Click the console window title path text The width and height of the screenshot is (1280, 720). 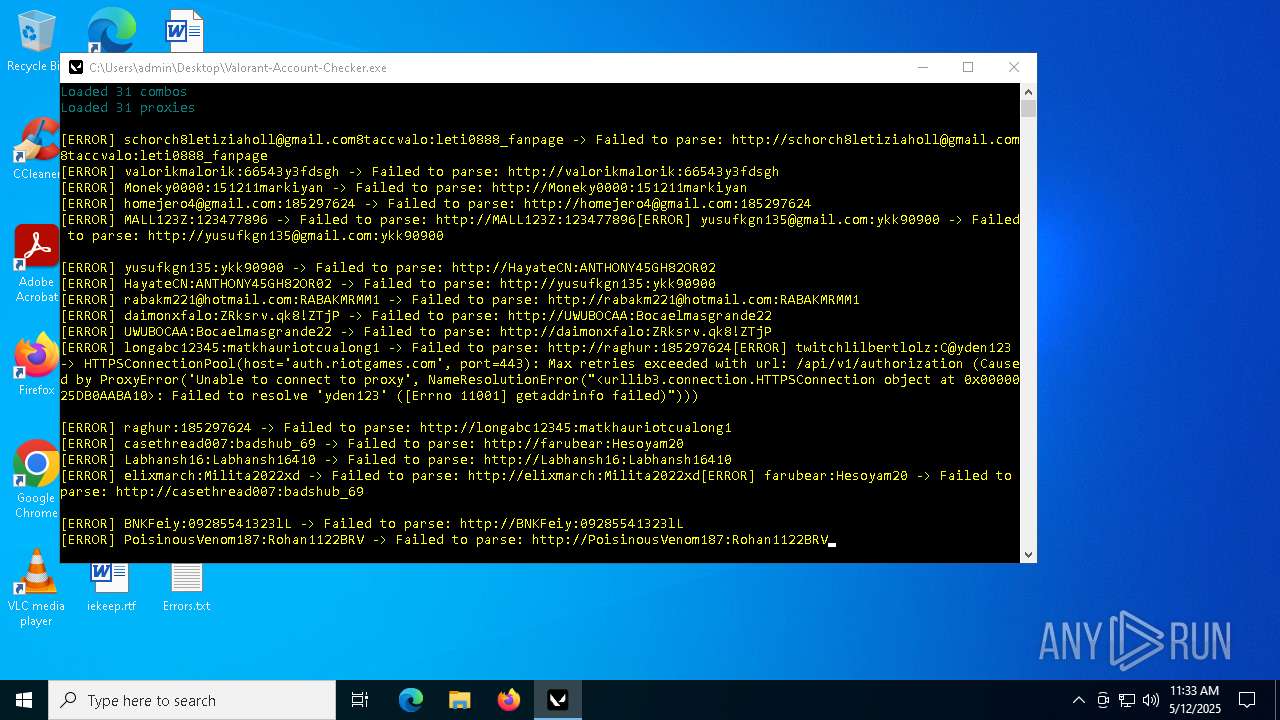pos(238,68)
